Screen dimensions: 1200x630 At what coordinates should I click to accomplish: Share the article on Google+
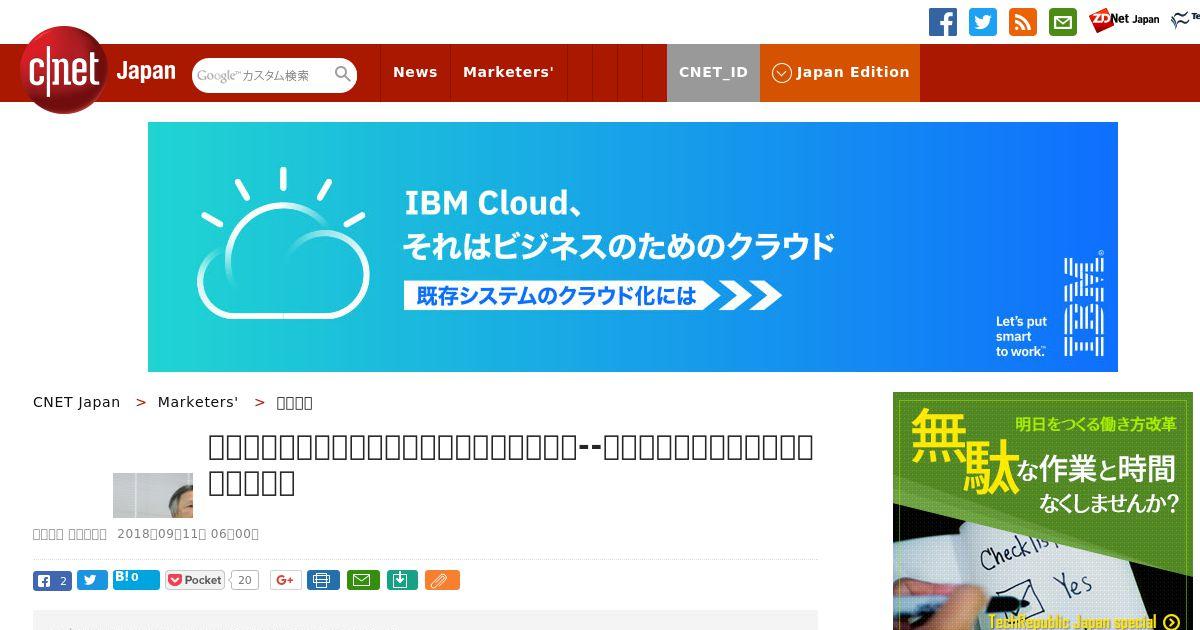coord(285,580)
